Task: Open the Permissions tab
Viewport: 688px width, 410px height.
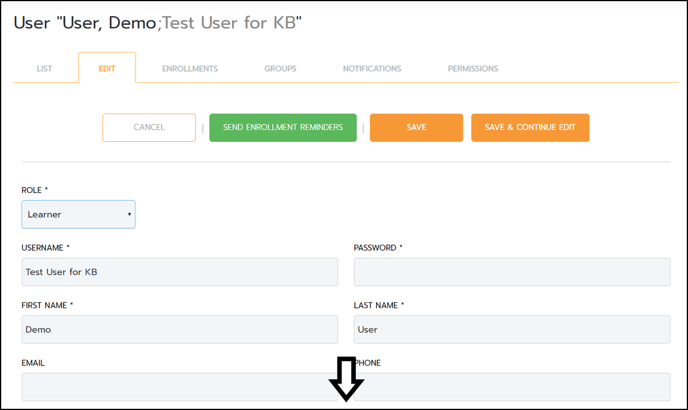Action: 473,68
